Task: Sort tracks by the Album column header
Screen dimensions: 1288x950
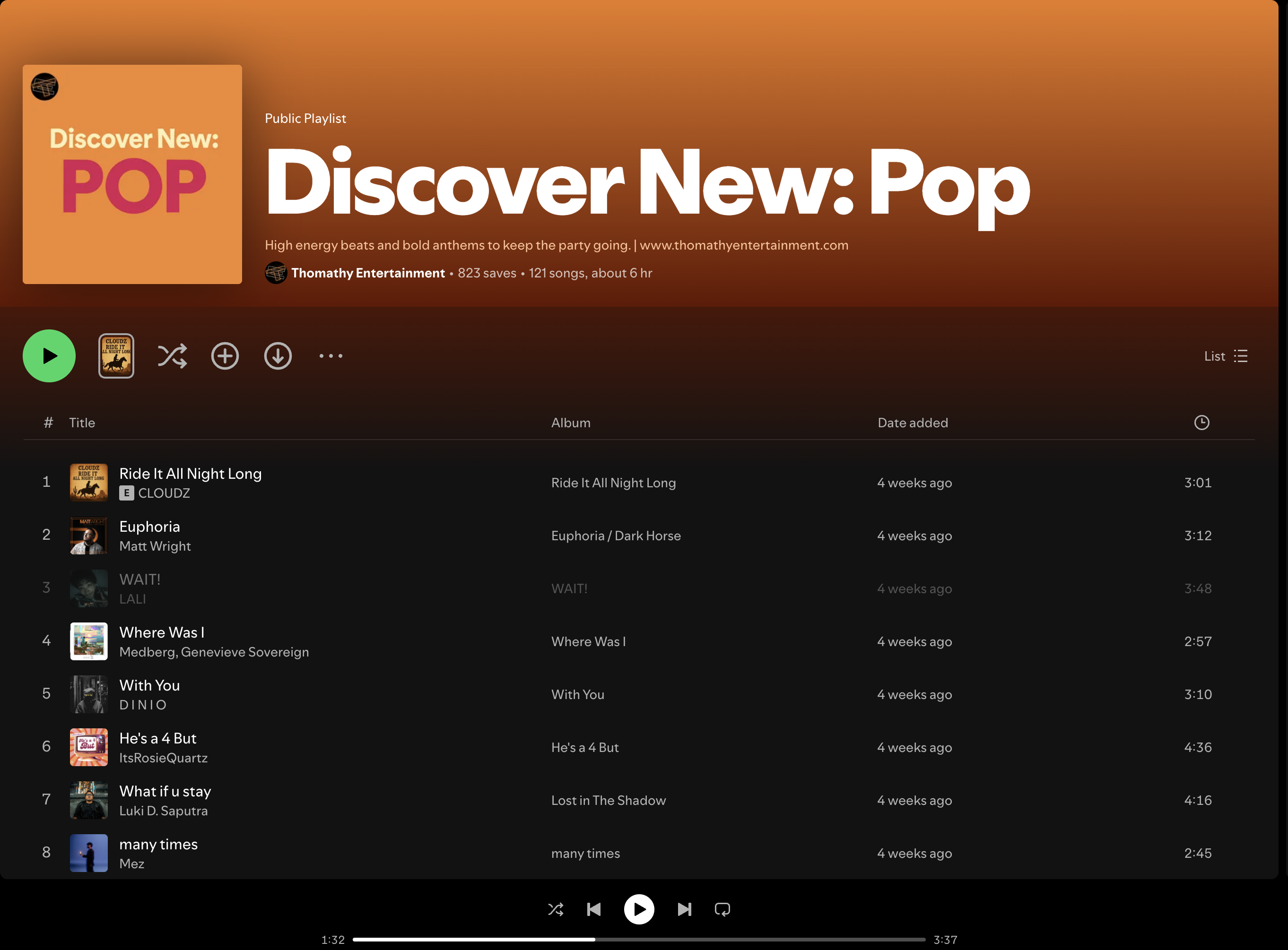Action: [571, 423]
